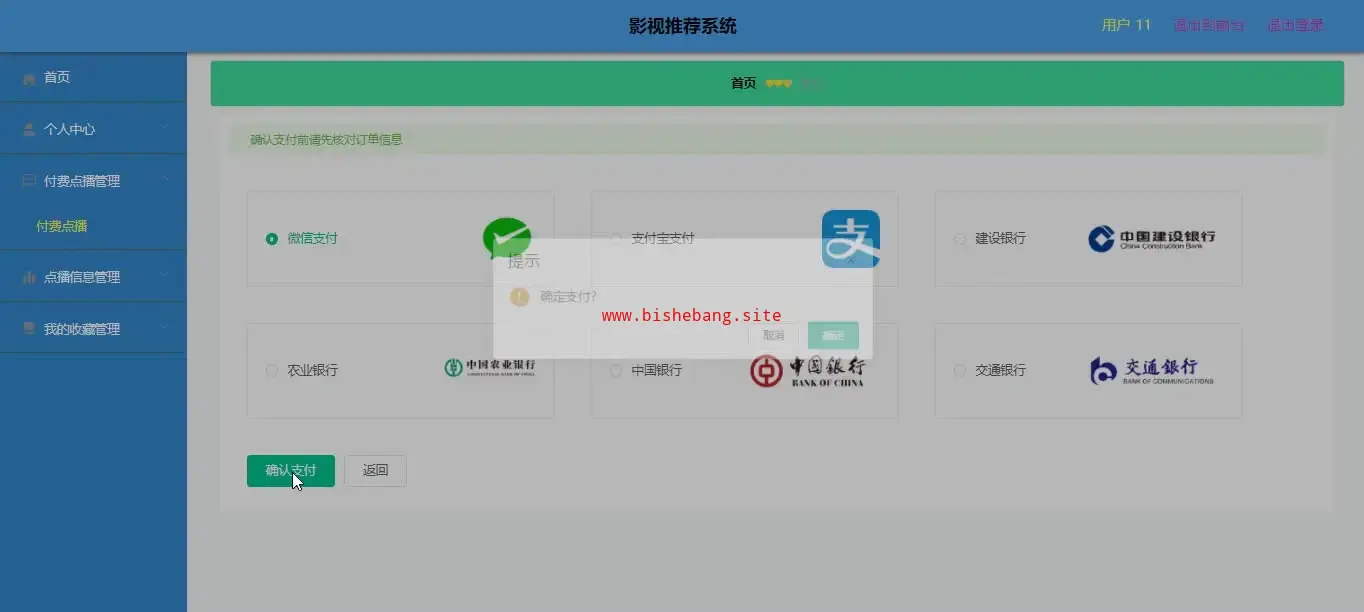1364x612 pixels.
Task: Open 首页 in the sidebar menu
Action: click(x=93, y=78)
